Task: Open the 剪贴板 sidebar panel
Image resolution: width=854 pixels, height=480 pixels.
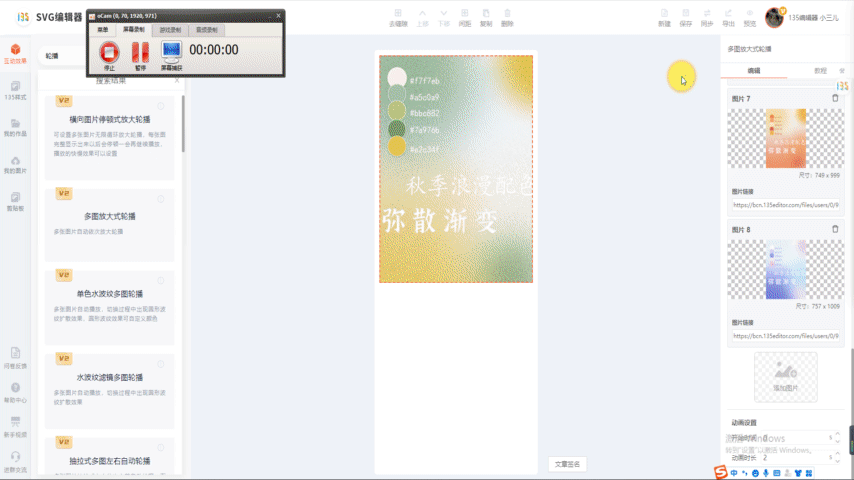Action: pos(15,202)
